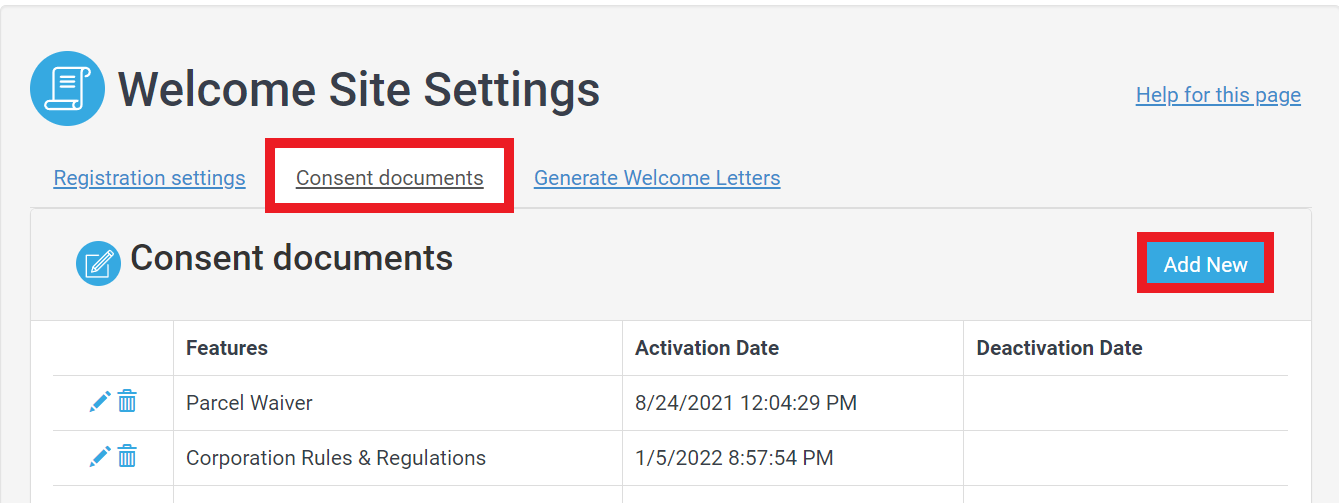1339x503 pixels.
Task: Edit the Parcel Waiver document
Action: point(100,402)
